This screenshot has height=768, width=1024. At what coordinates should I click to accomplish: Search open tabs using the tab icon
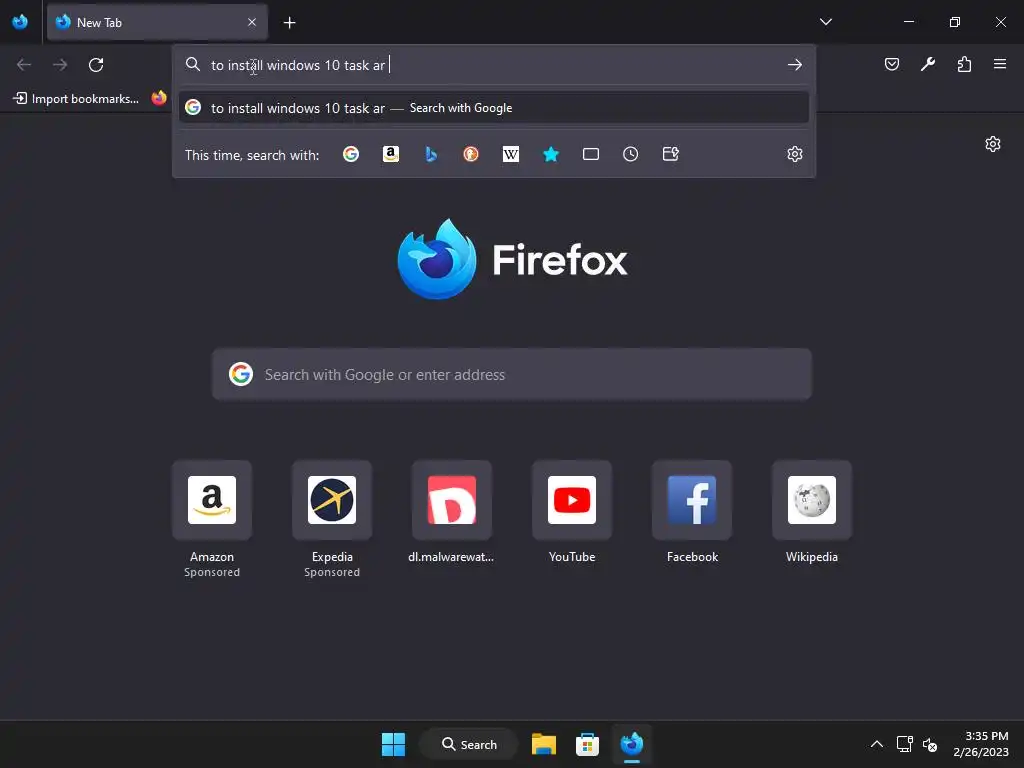coord(590,154)
